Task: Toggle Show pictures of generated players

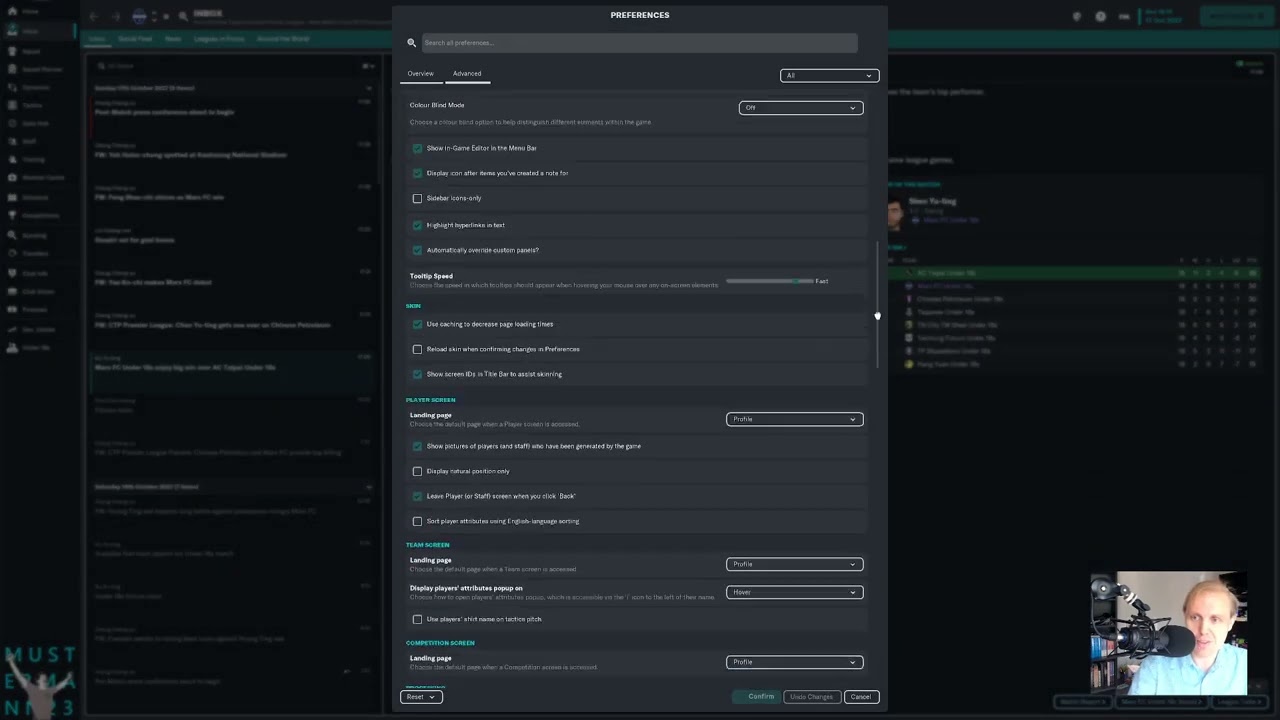Action: tap(417, 446)
